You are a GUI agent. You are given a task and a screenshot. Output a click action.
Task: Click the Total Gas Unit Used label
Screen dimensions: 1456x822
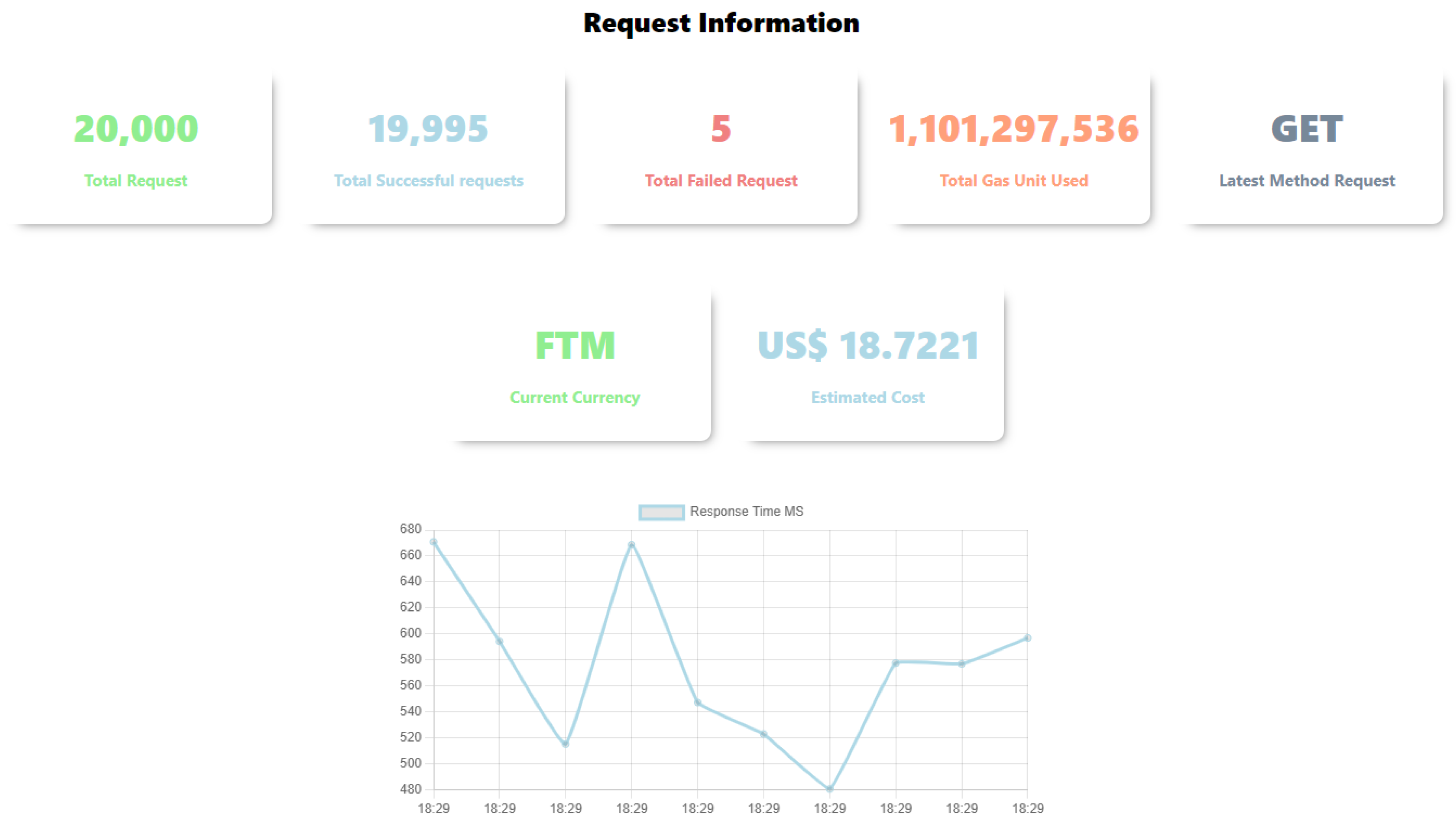(1014, 181)
